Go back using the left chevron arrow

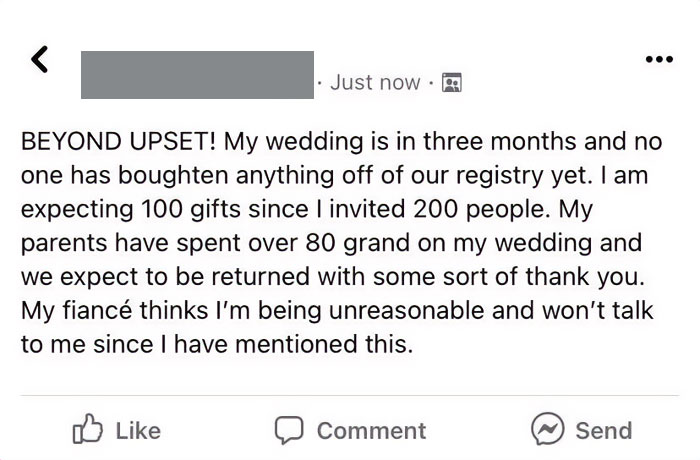[x=39, y=61]
